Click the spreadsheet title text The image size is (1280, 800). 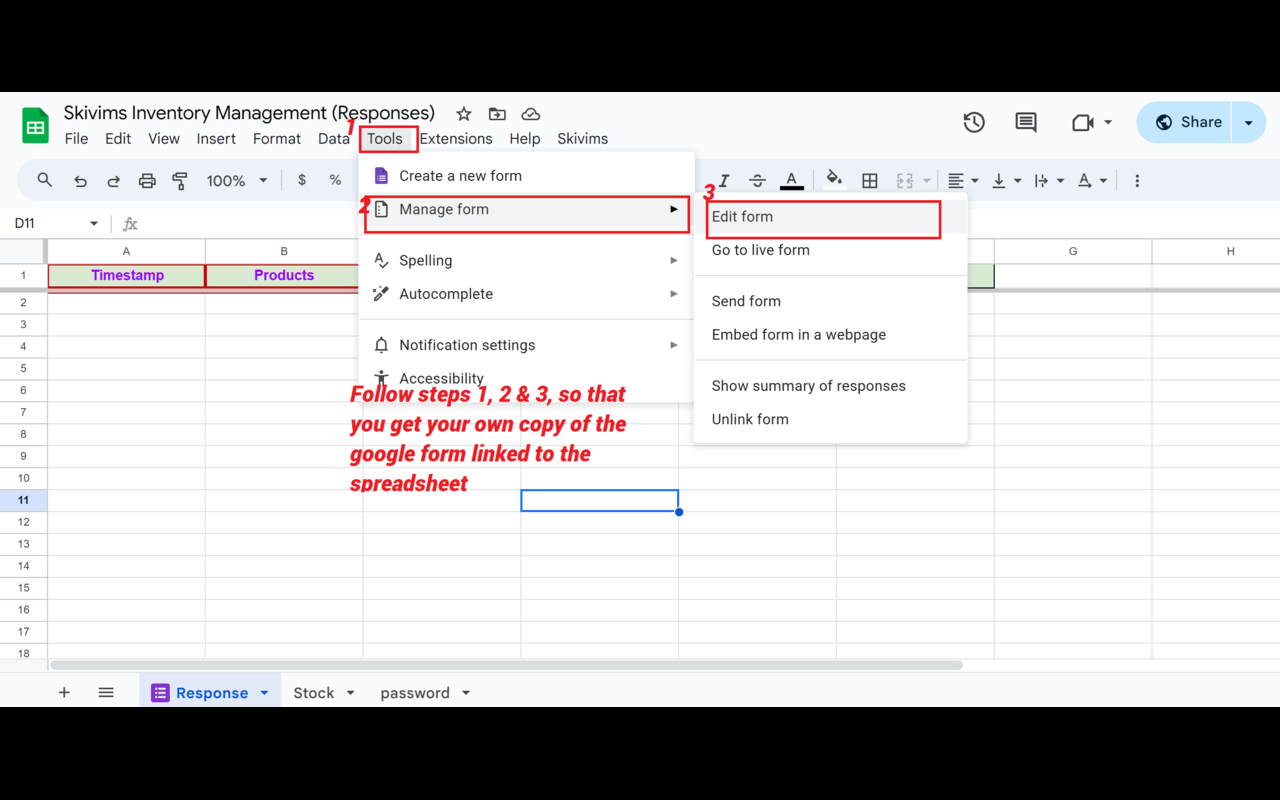[249, 113]
